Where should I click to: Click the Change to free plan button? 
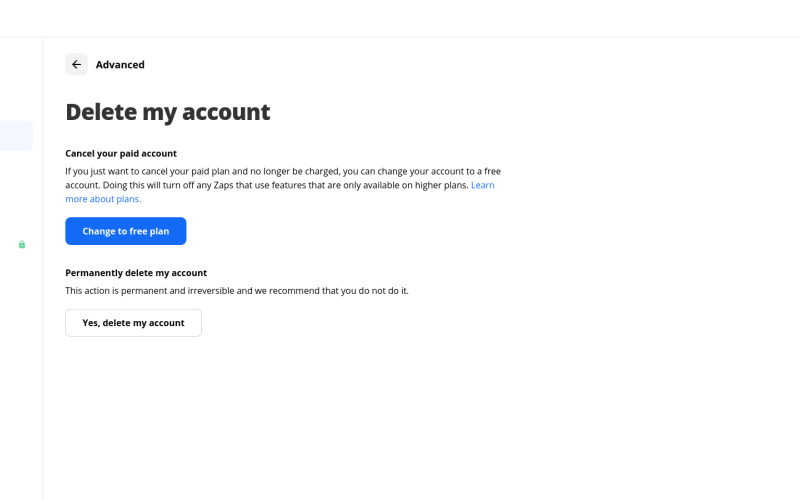[126, 231]
